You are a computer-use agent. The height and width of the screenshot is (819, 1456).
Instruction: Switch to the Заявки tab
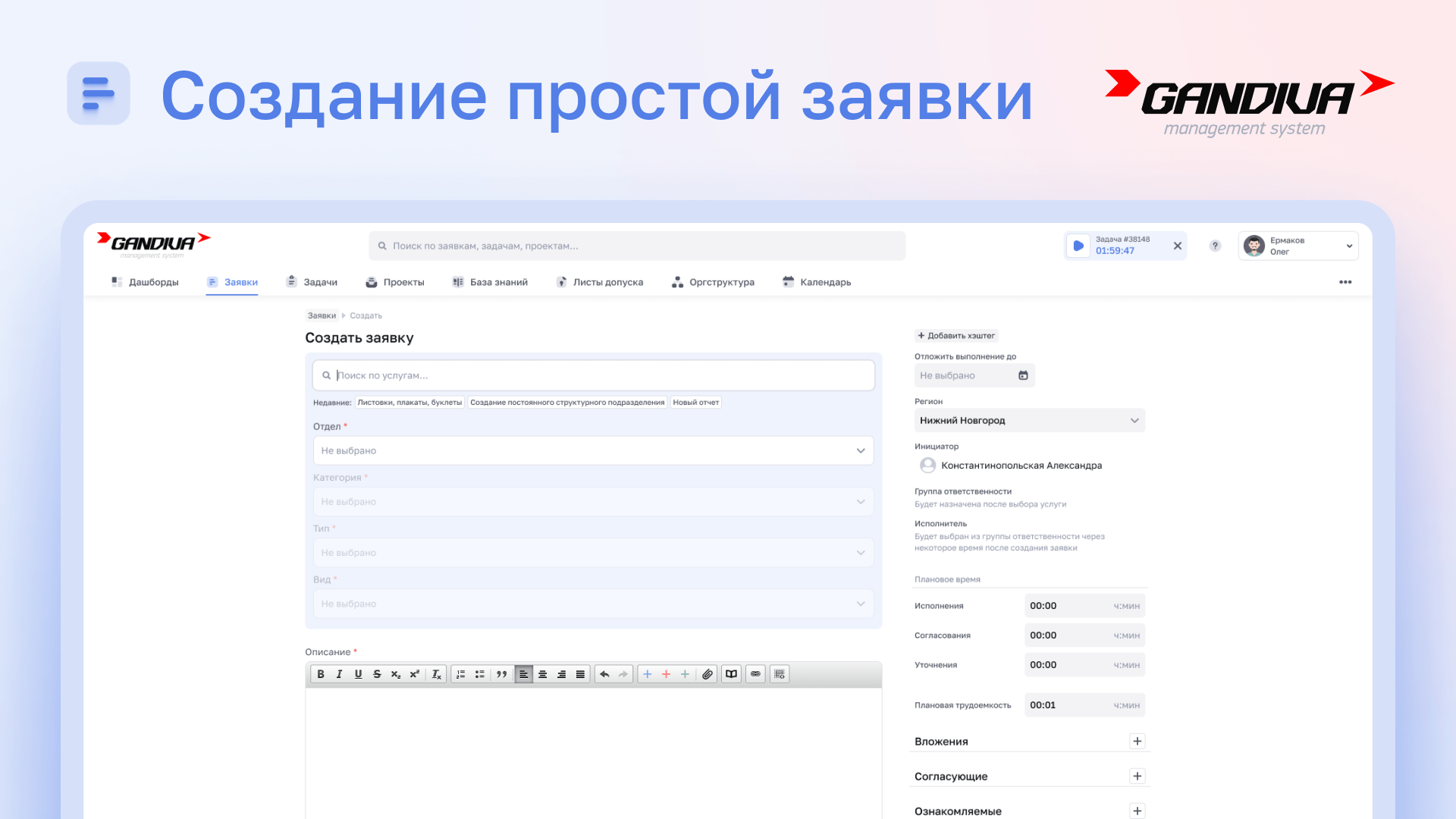(x=232, y=282)
